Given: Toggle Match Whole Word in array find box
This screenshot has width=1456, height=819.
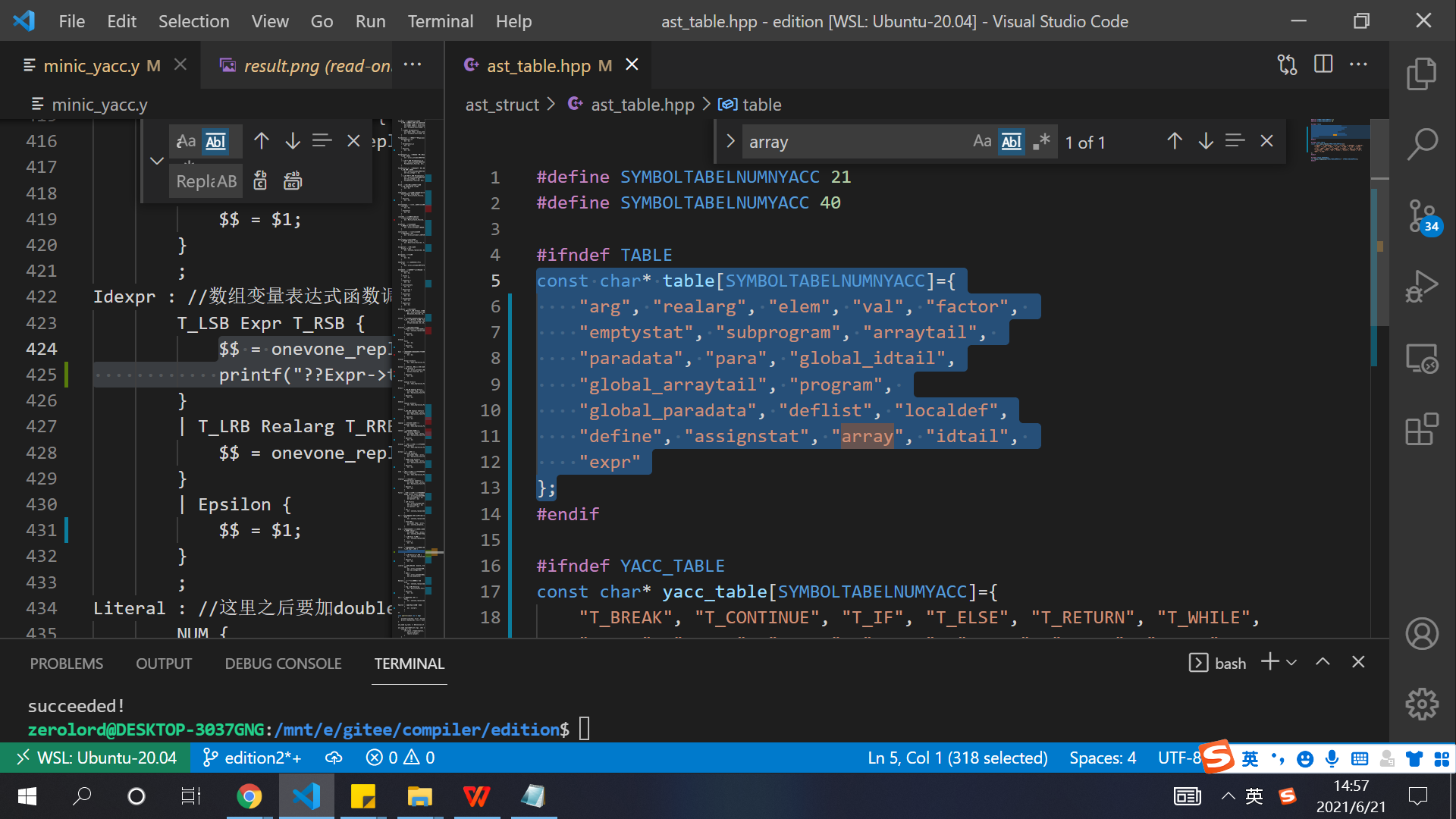Looking at the screenshot, I should tap(1012, 142).
